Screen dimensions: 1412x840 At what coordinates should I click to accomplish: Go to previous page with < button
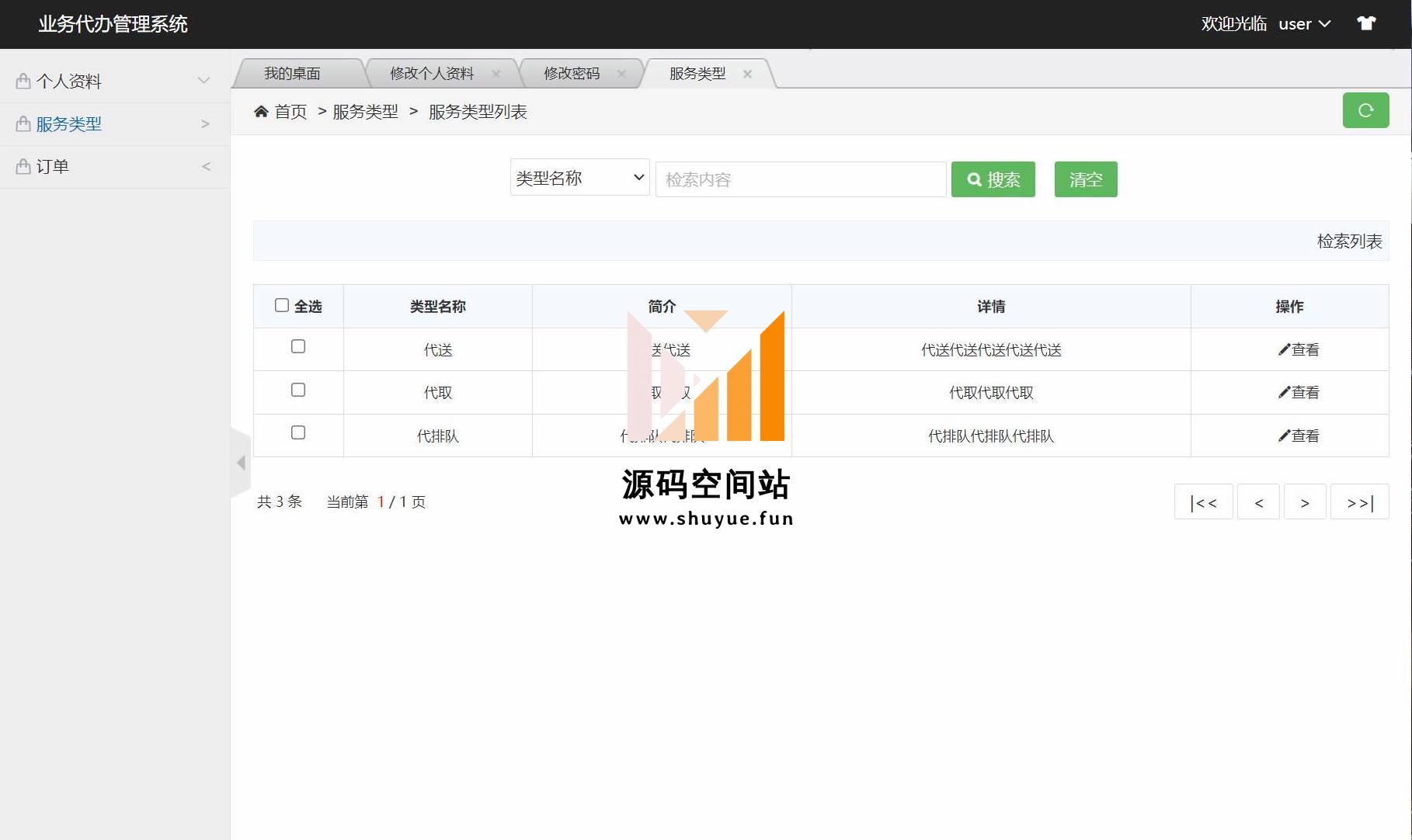pos(1258,502)
